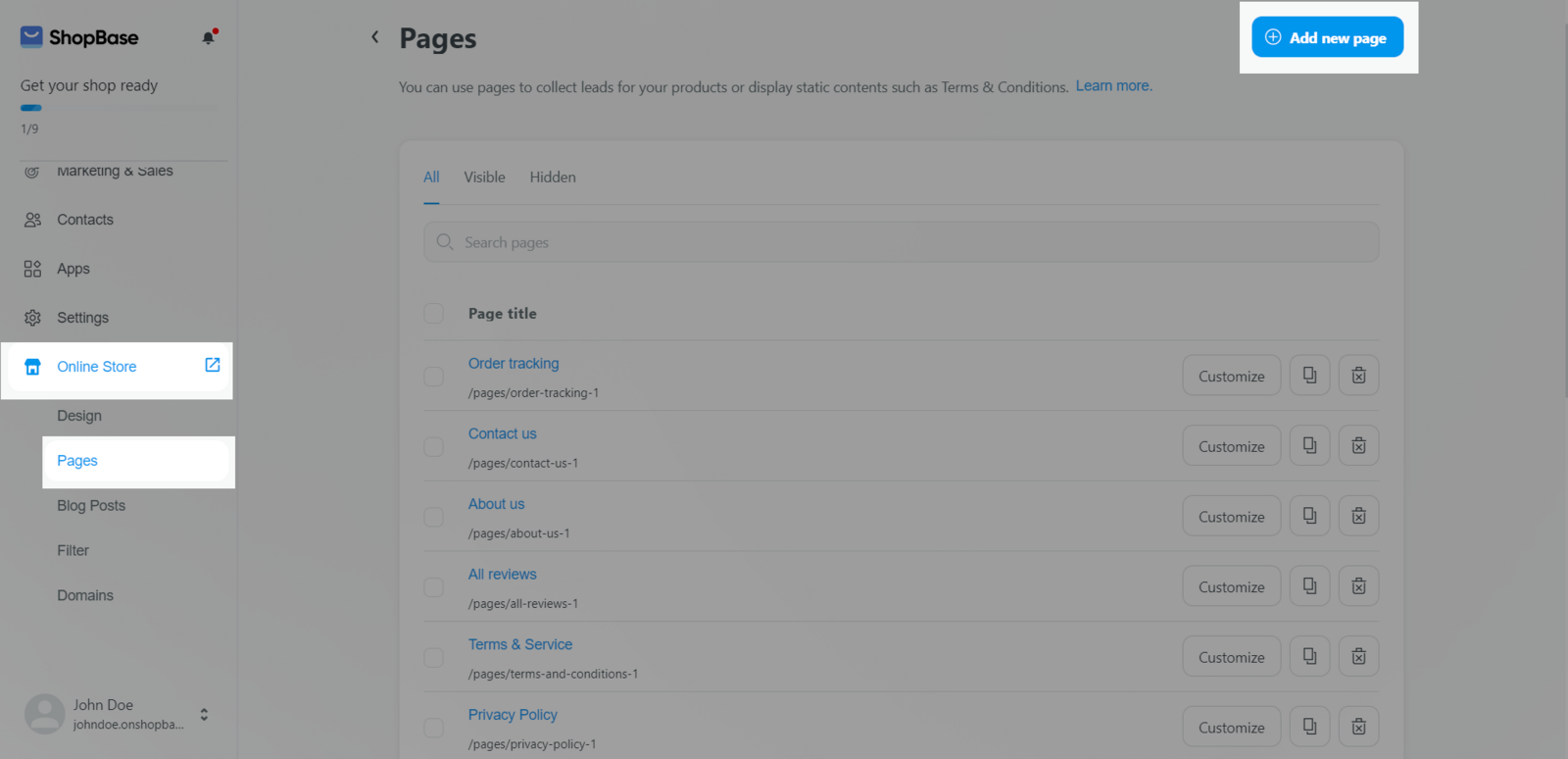Open the notifications bell
Image resolution: width=1568 pixels, height=759 pixels.
tap(209, 37)
